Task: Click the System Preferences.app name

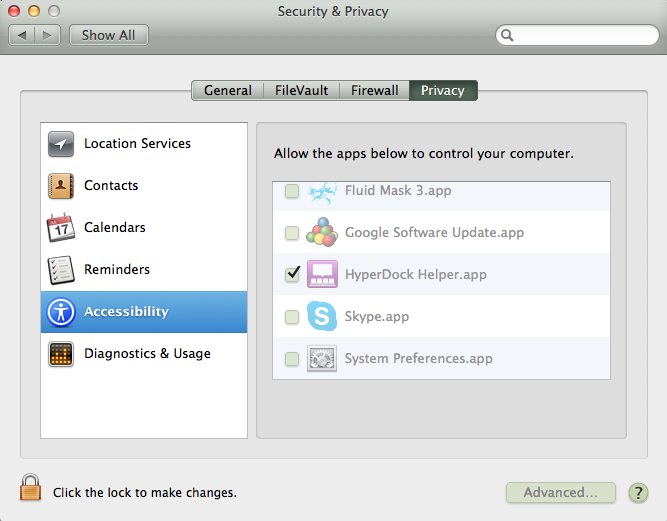Action: click(x=419, y=359)
